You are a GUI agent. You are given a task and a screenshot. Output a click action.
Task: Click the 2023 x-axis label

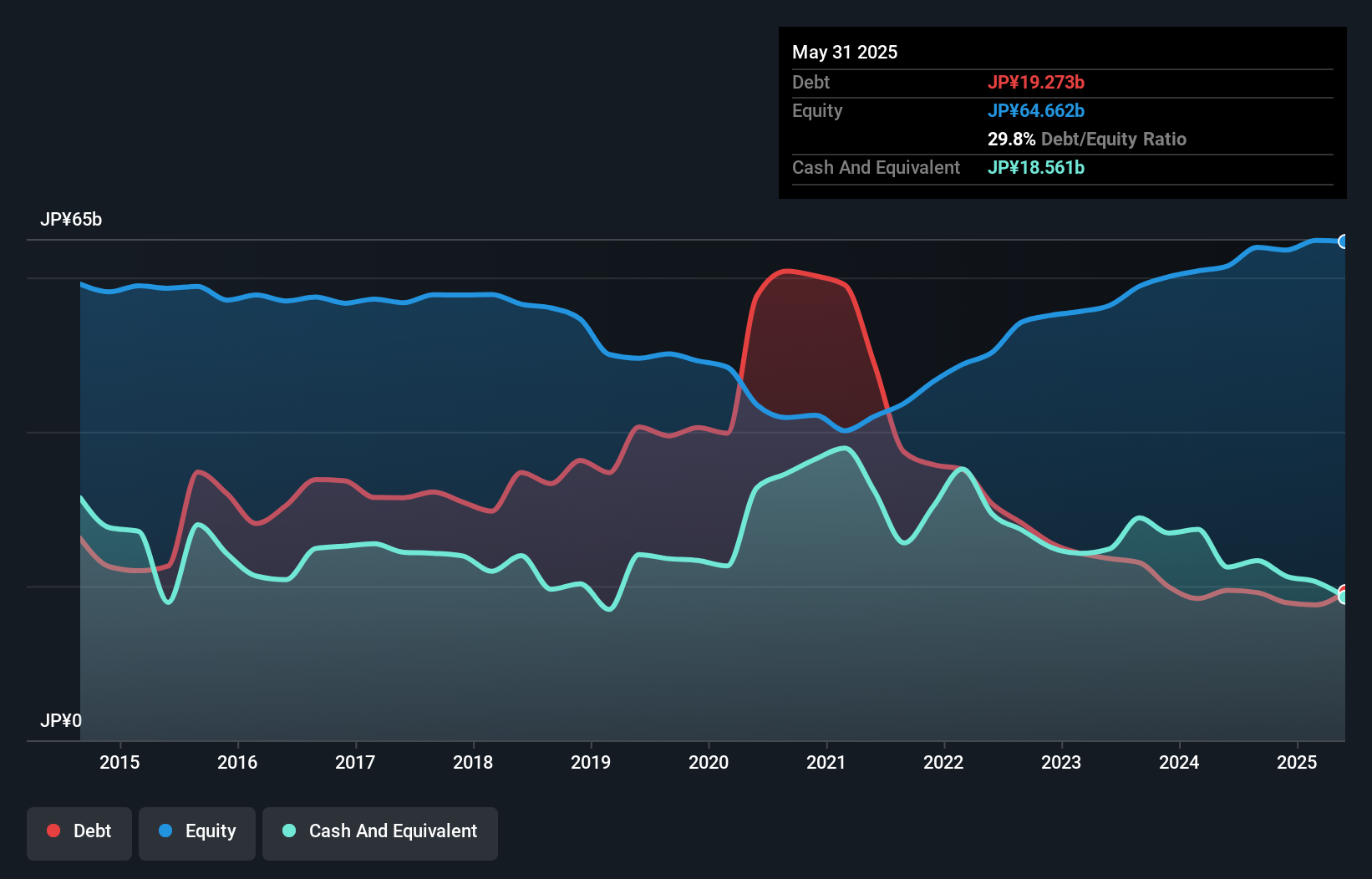coord(1061,762)
